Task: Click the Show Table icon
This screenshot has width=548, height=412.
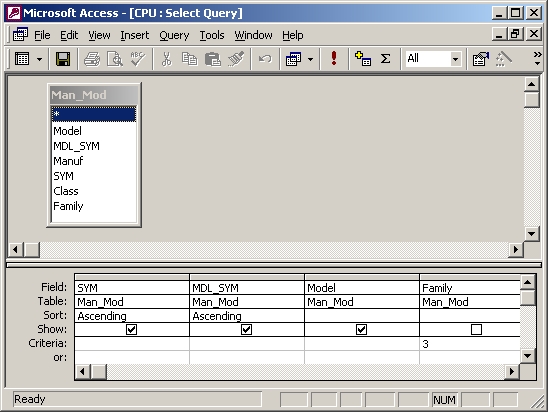Action: tap(363, 59)
